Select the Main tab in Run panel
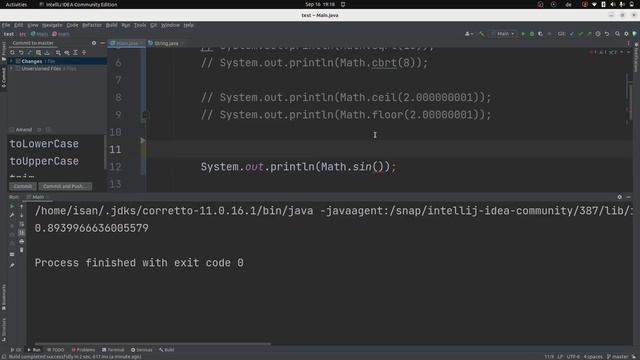 coord(38,197)
